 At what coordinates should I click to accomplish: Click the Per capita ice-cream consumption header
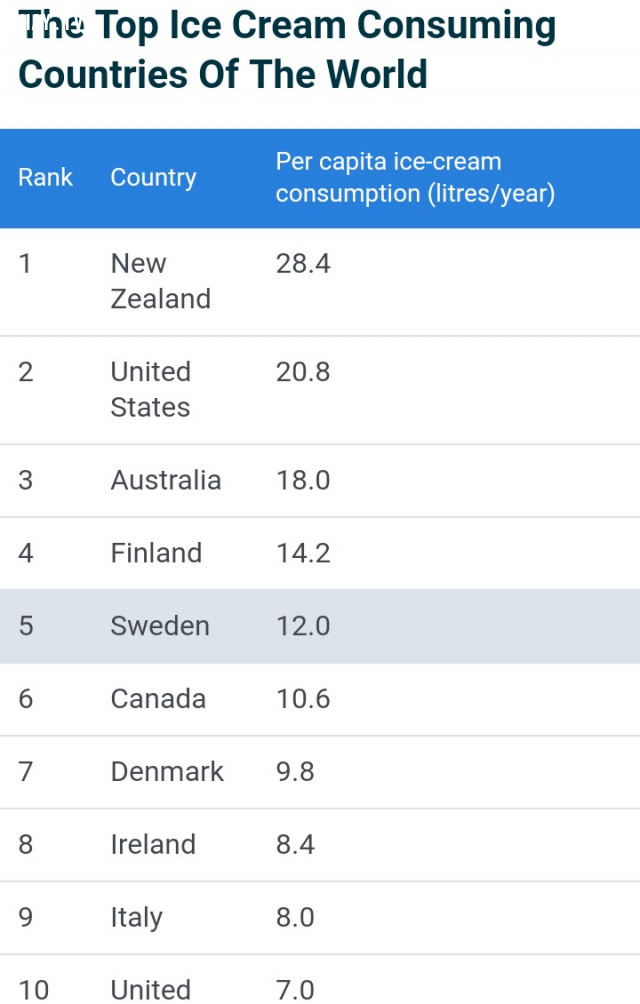tap(415, 177)
